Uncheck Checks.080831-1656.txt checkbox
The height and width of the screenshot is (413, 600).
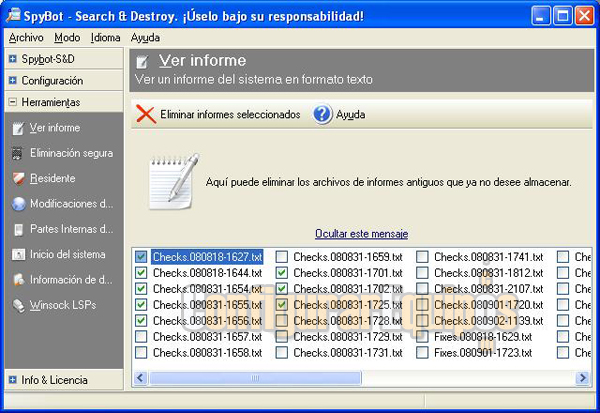tap(141, 320)
